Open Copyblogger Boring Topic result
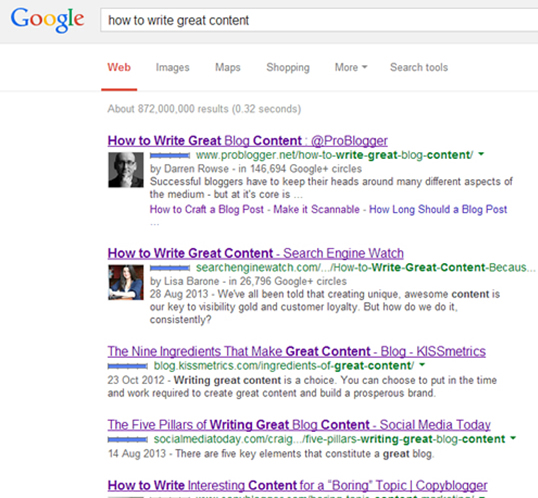This screenshot has width=538, height=498. [x=297, y=485]
